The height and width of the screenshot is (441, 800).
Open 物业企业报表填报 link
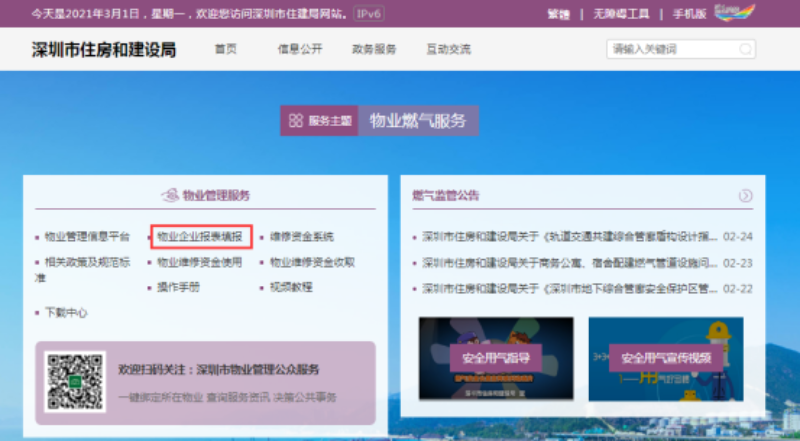tap(199, 237)
